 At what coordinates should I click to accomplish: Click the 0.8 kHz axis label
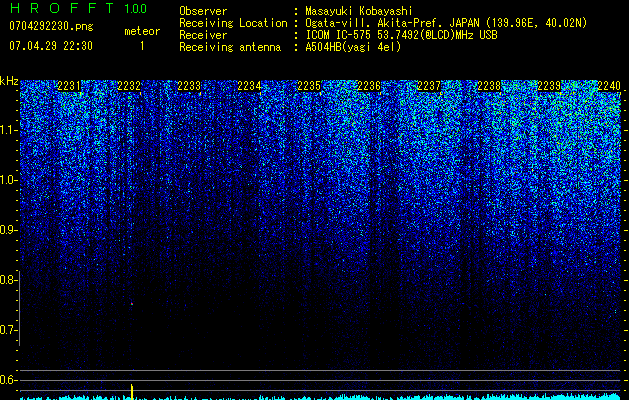[8, 280]
